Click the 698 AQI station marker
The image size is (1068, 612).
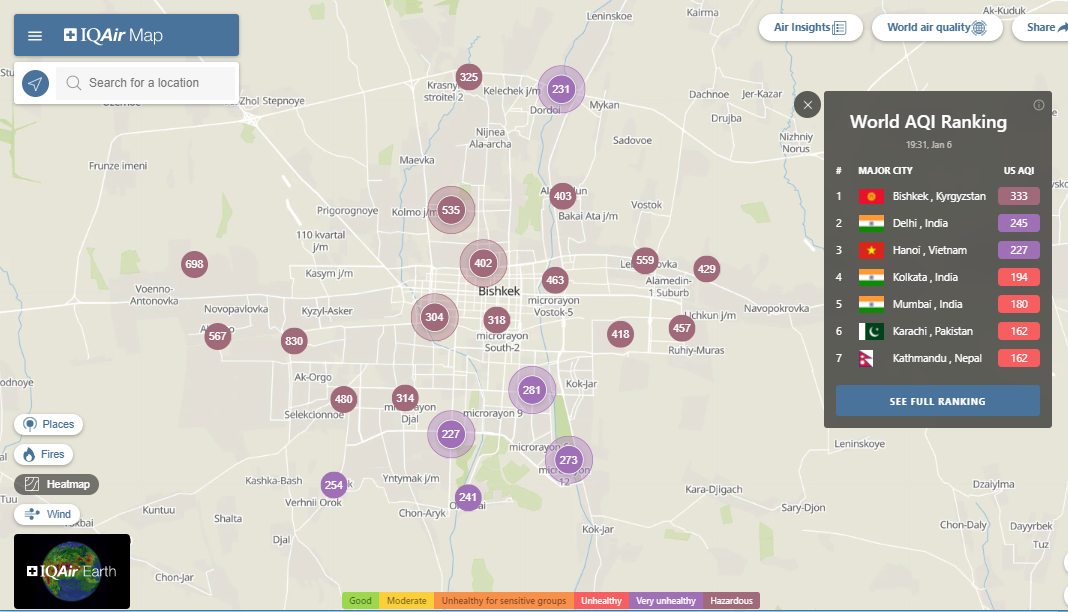pyautogui.click(x=194, y=265)
